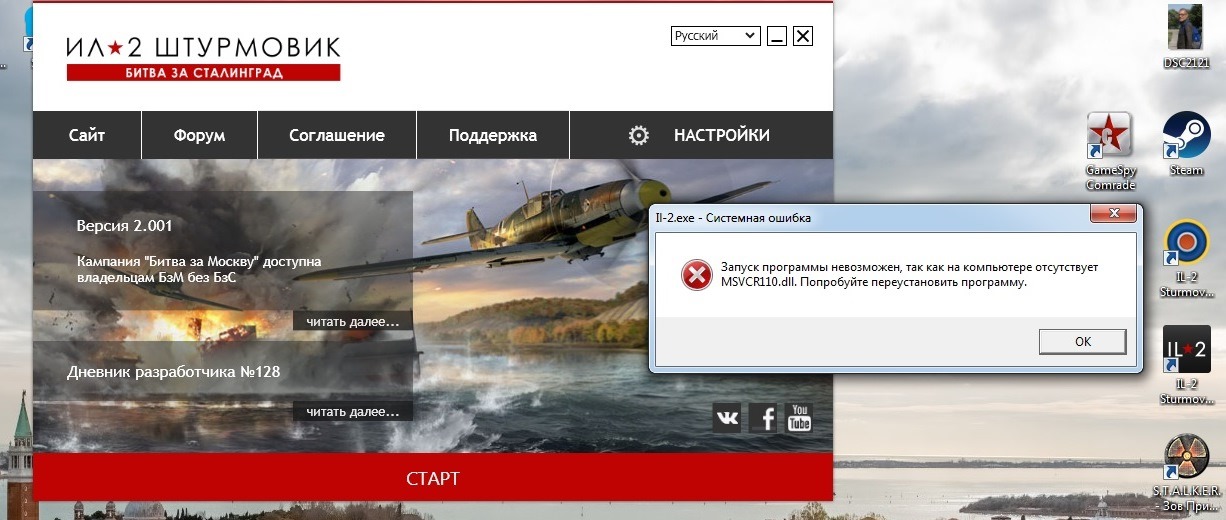Click the red СТАРТ button
This screenshot has height=520, width=1226.
coord(433,477)
